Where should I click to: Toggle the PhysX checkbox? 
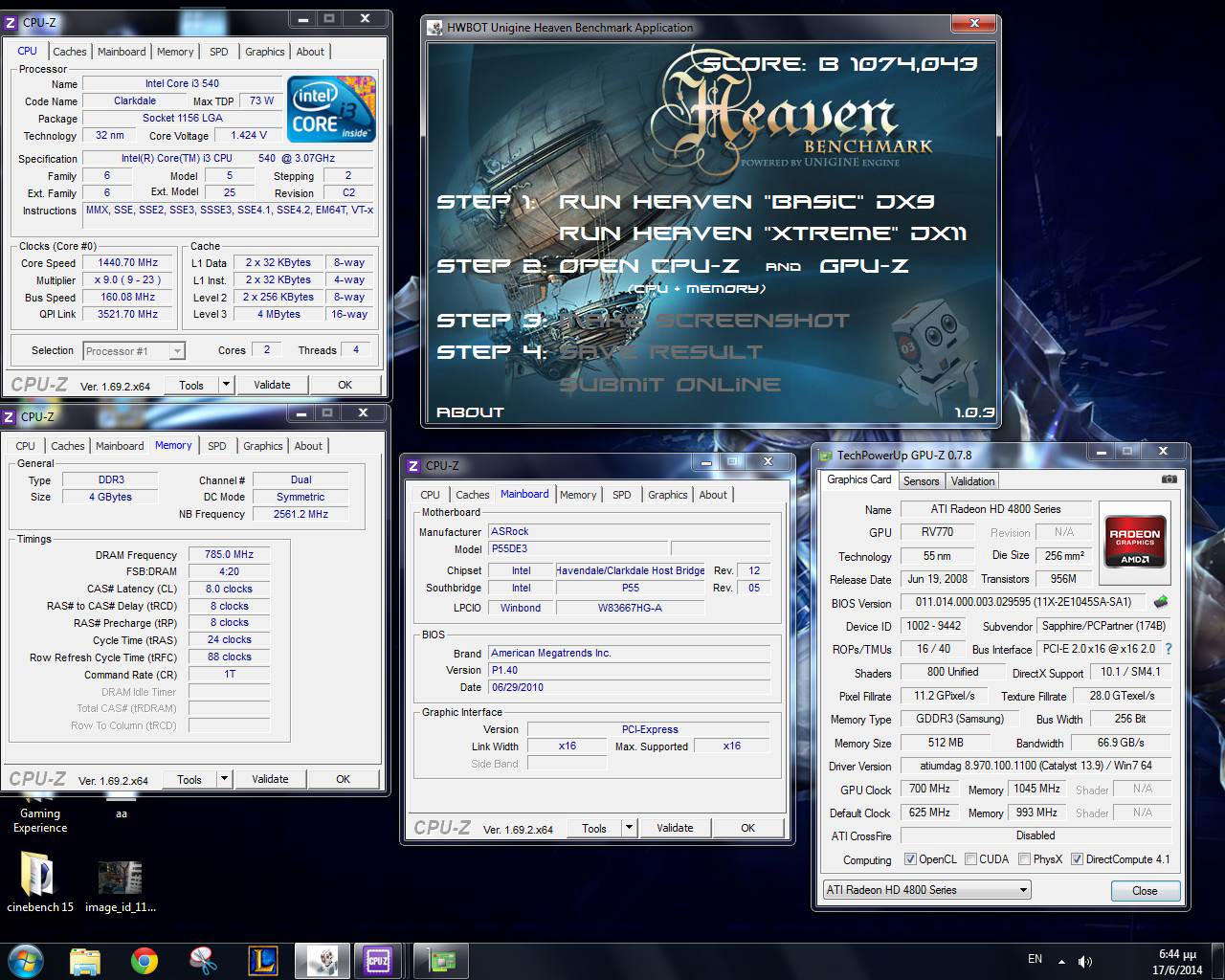[x=1024, y=859]
